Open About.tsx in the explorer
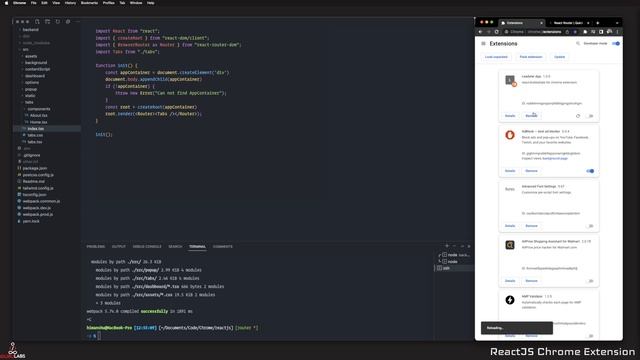This screenshot has height=360, width=640. [38, 116]
